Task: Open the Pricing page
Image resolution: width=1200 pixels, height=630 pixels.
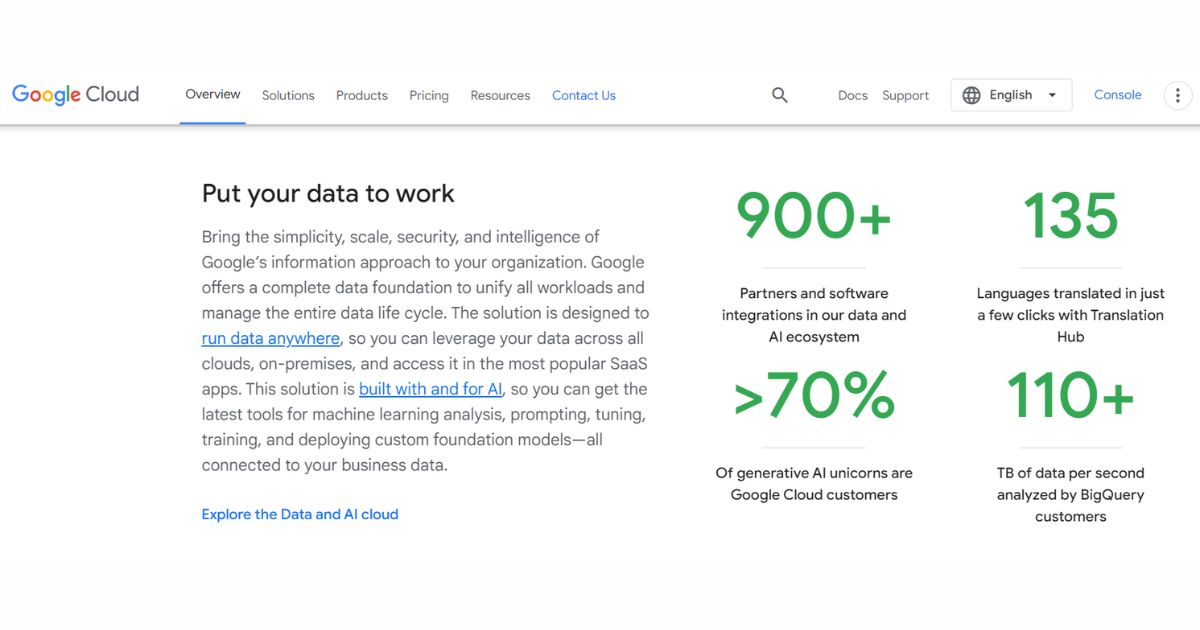Action: click(x=429, y=95)
